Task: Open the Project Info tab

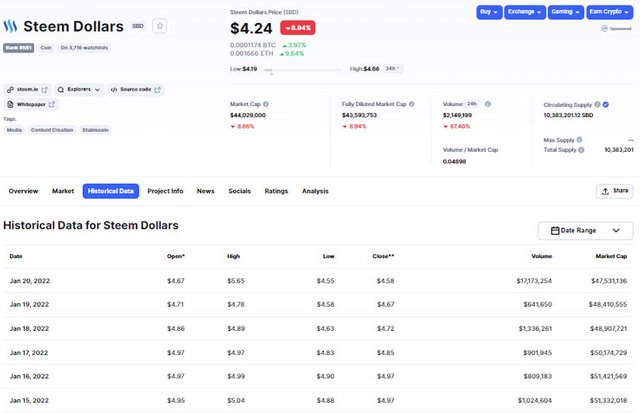Action: (165, 191)
